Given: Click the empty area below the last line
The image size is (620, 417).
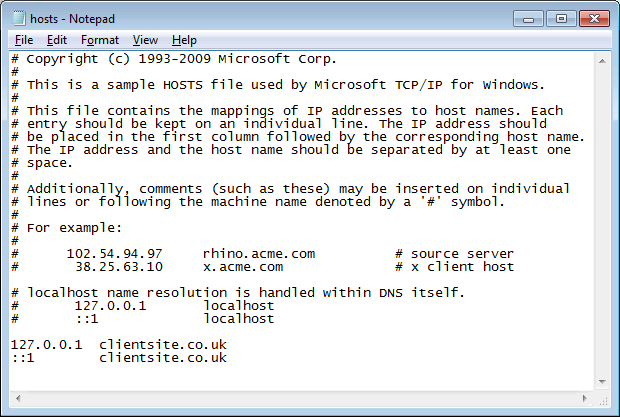Looking at the screenshot, I should (301, 377).
